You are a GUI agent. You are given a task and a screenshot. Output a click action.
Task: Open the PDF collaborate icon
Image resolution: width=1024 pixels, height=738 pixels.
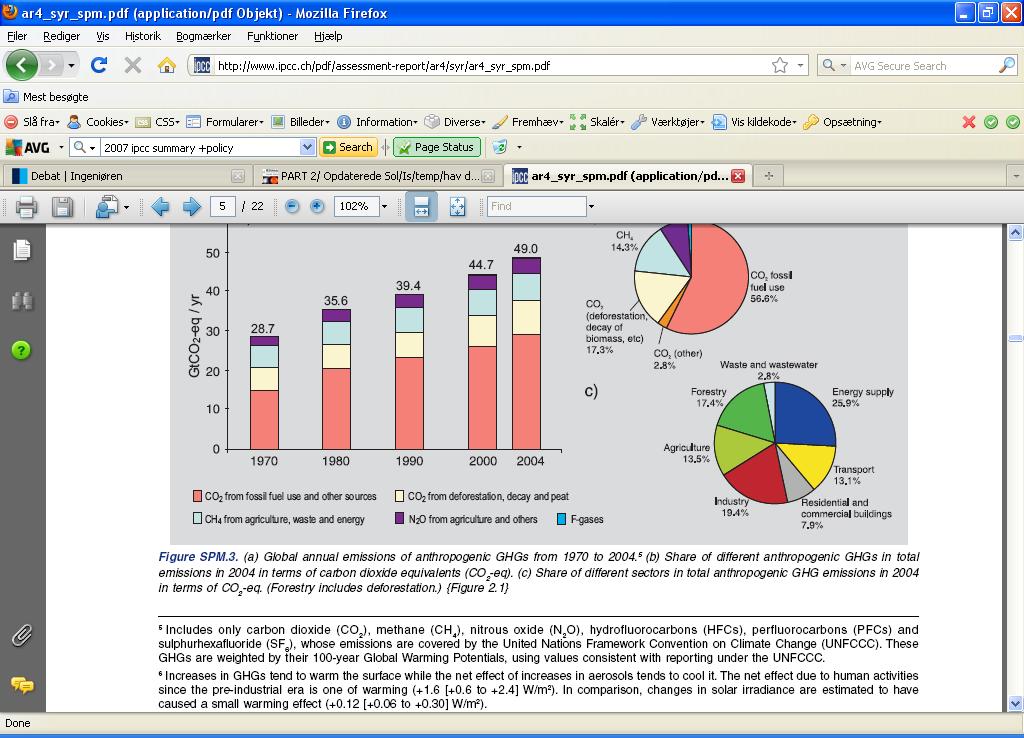[107, 207]
